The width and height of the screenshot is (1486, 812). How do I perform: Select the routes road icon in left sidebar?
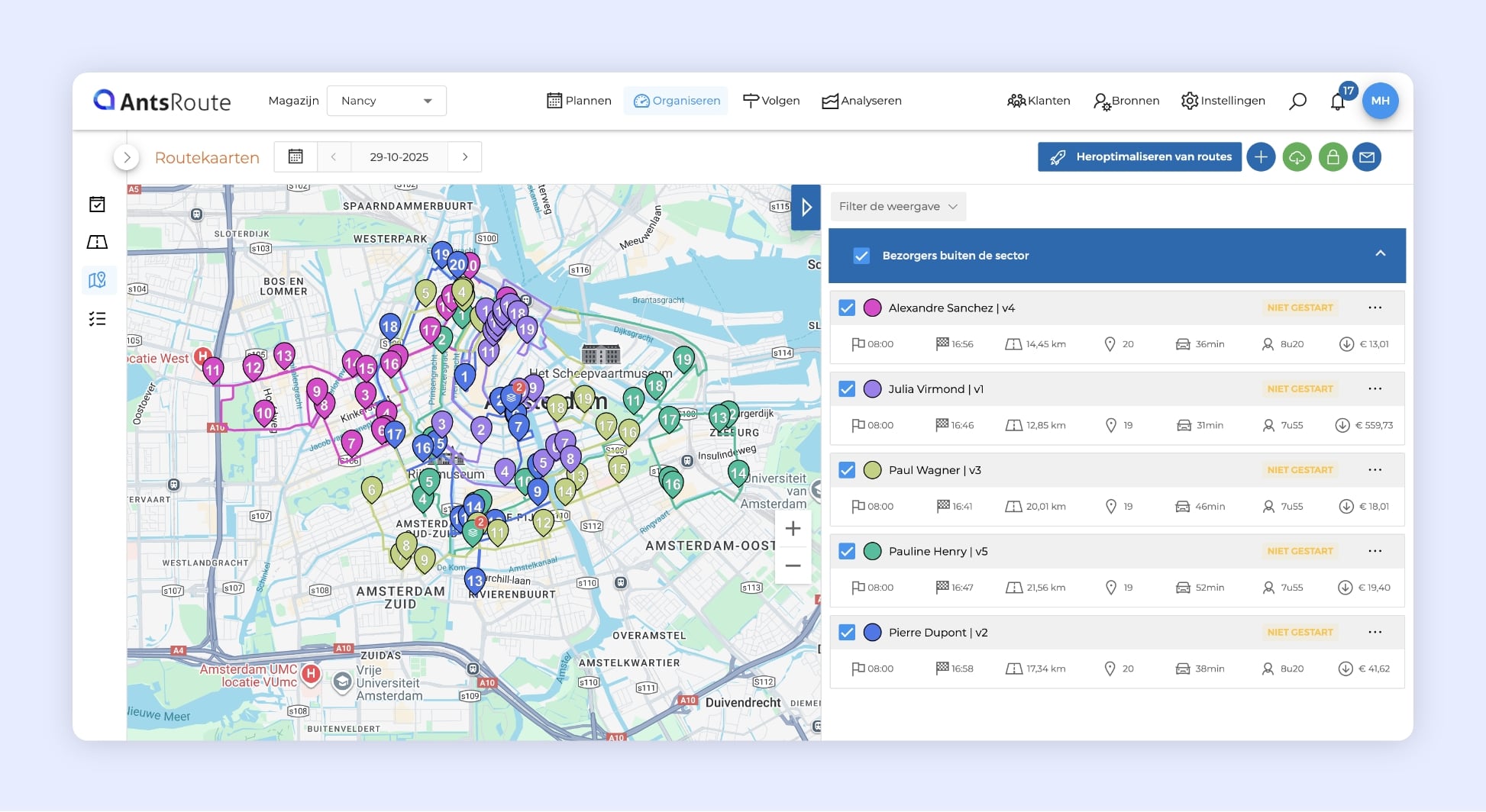(x=98, y=242)
